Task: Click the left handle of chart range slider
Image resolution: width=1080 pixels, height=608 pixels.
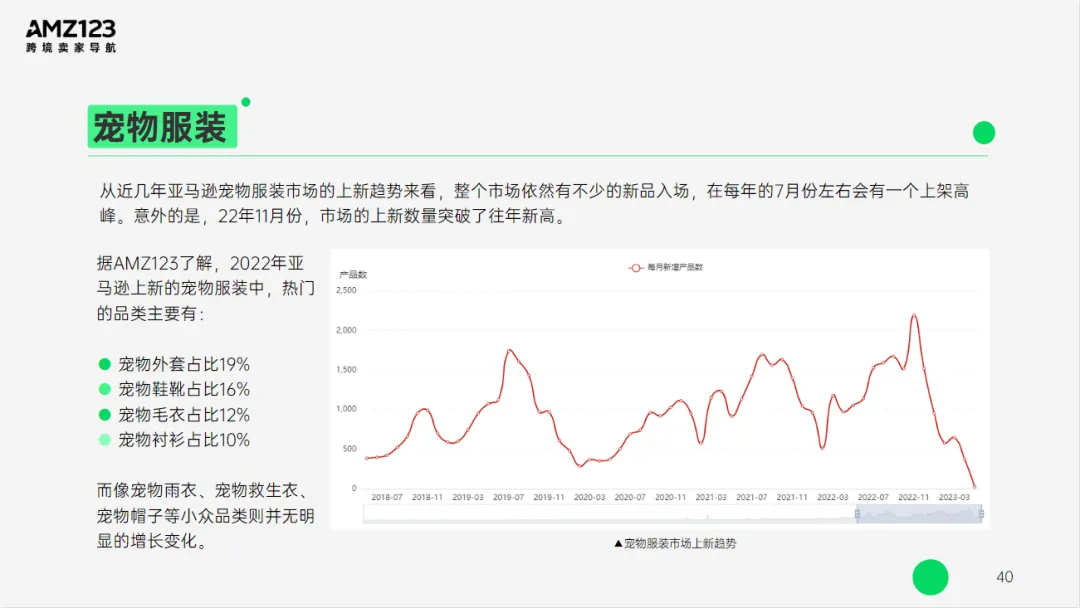Action: (857, 514)
